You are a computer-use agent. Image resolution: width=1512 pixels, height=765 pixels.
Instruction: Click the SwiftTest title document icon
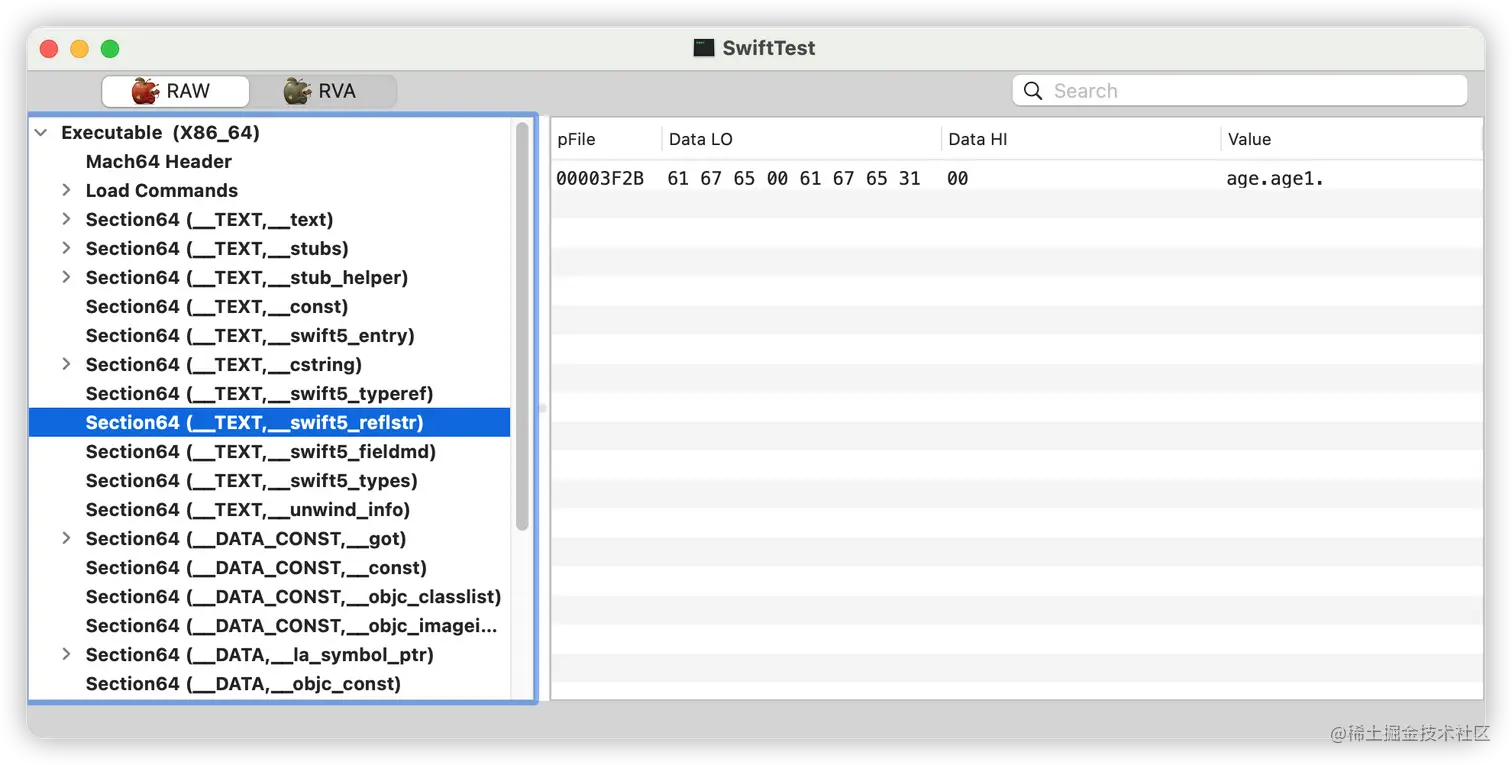(x=704, y=48)
